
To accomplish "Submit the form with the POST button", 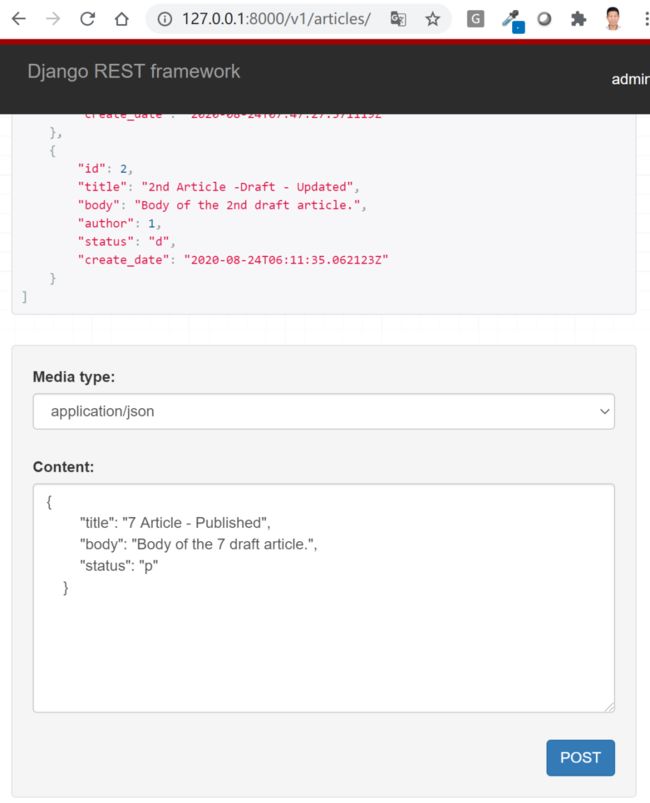I will point(580,757).
